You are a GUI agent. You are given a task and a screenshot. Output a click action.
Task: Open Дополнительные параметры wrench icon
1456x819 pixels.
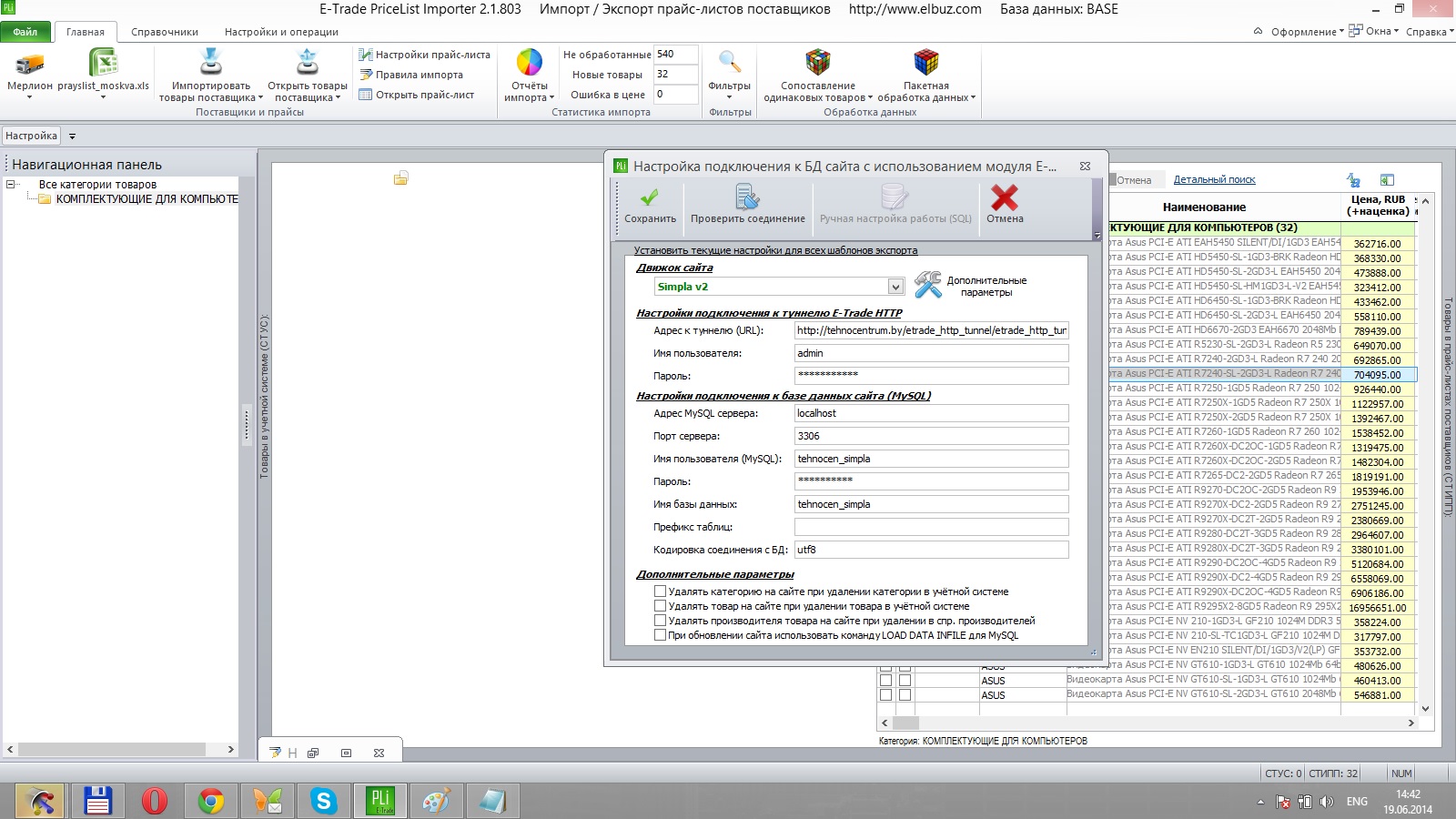927,285
